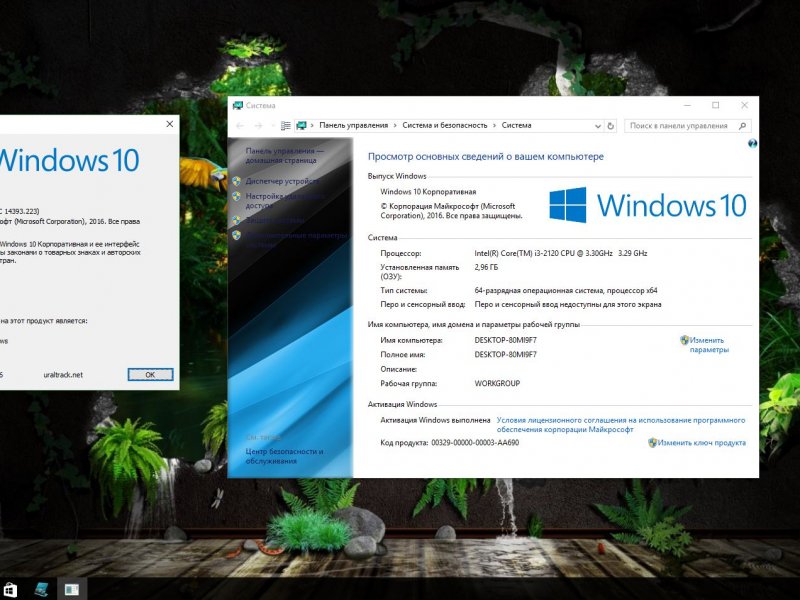Open the recent locations arrow next to forward

[x=272, y=126]
